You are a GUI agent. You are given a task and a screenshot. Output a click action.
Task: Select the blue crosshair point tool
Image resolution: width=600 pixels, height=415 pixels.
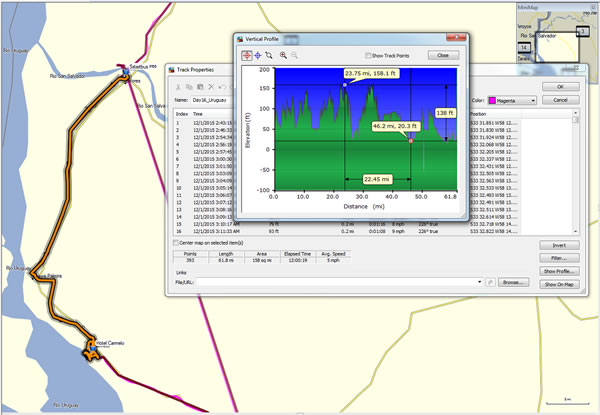point(258,55)
